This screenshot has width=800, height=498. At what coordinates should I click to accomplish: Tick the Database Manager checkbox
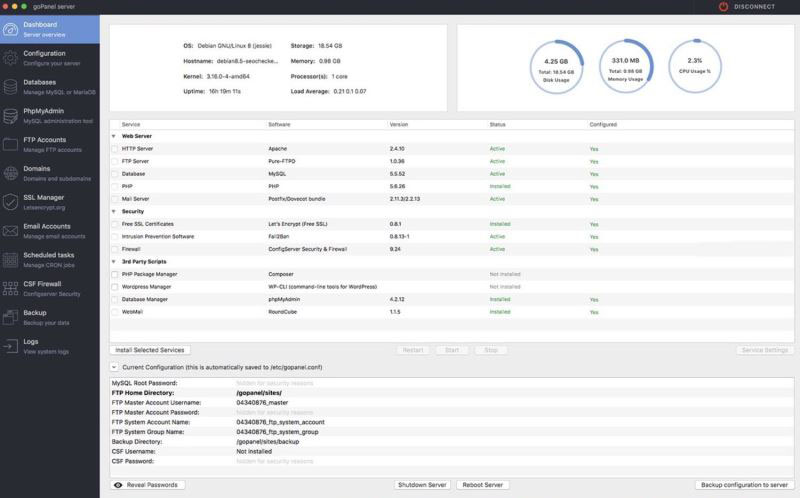point(115,300)
